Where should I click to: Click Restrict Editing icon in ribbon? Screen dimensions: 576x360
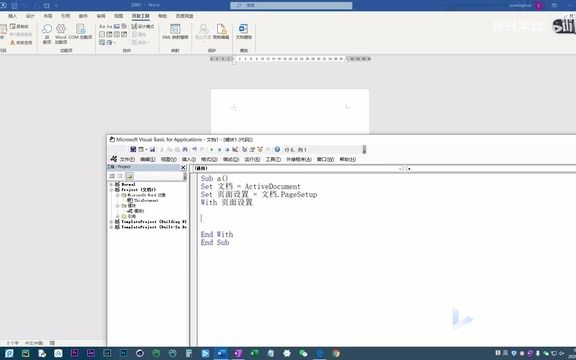point(221,32)
